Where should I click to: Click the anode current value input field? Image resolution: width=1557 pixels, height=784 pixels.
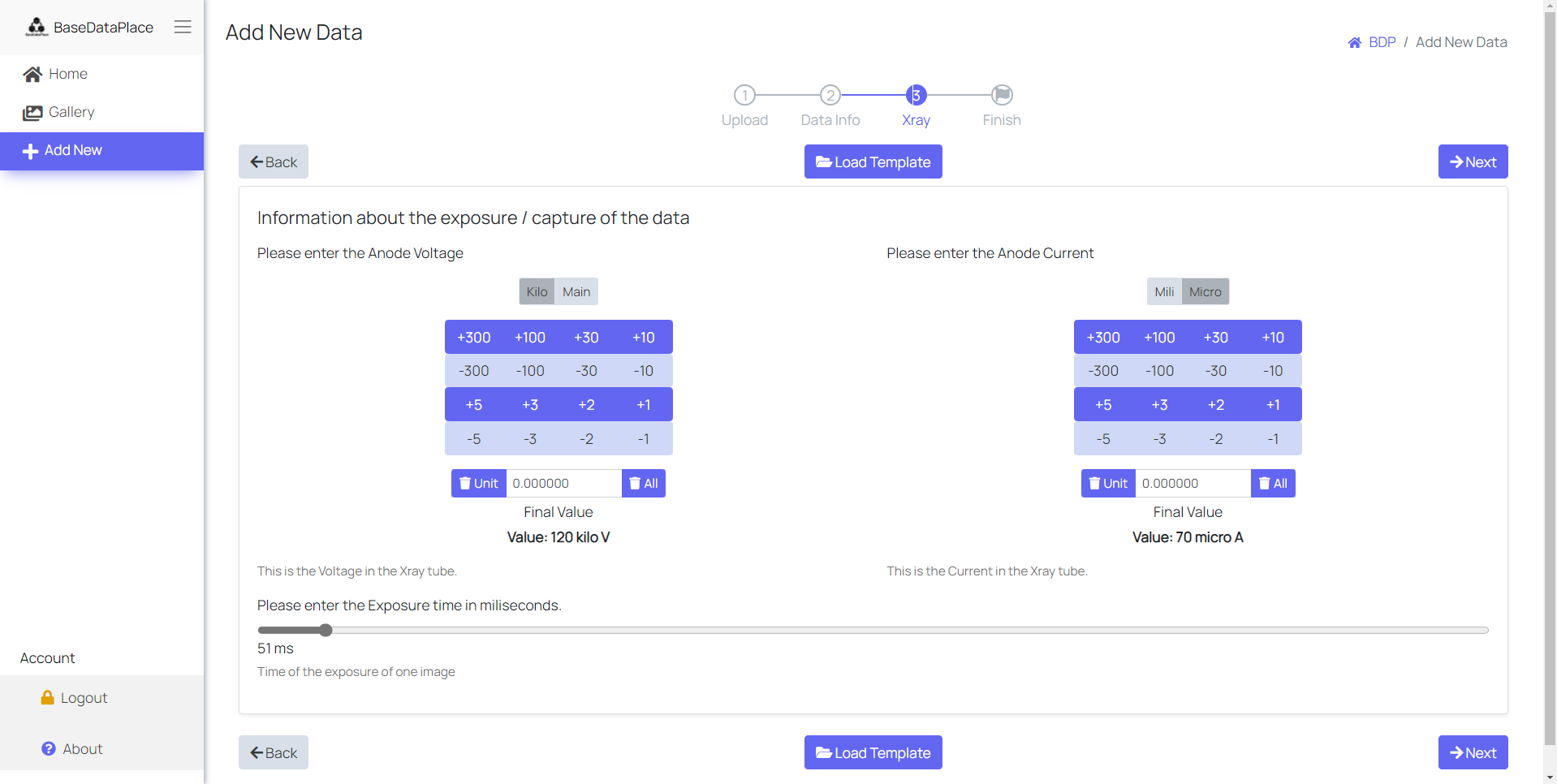tap(1192, 483)
